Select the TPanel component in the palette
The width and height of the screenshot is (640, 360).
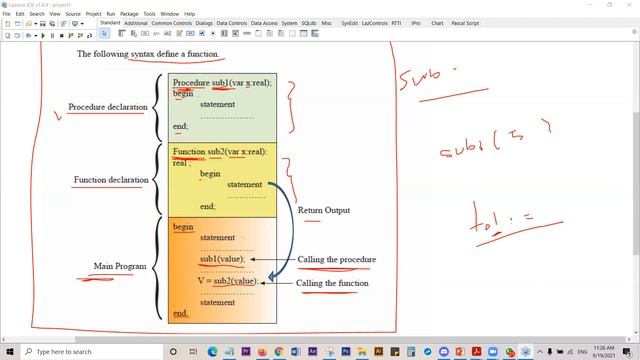tap(292, 33)
